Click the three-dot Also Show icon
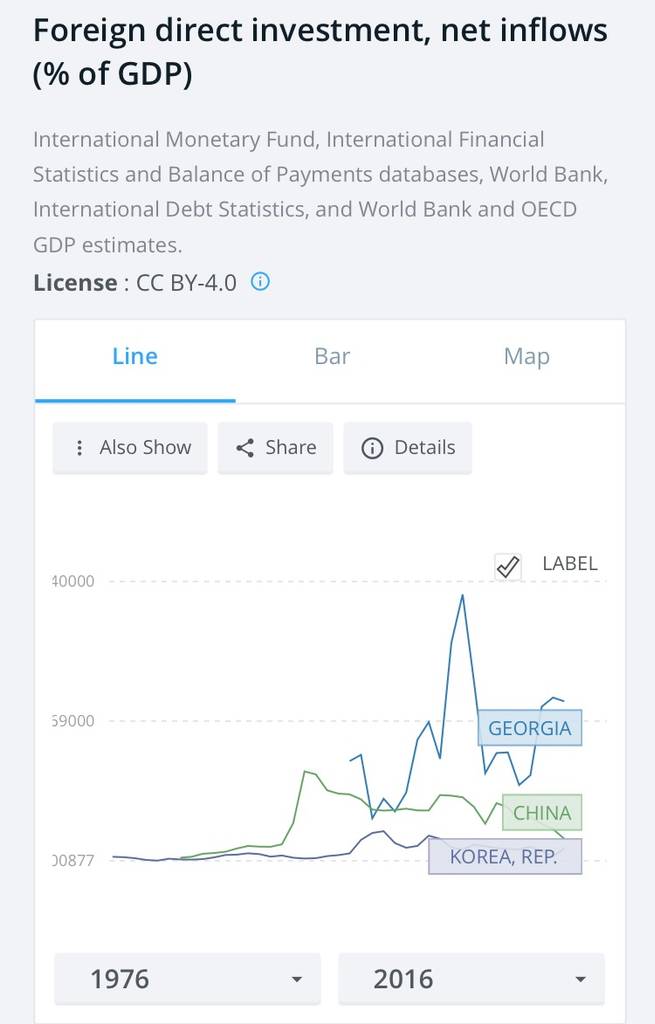 click(x=79, y=447)
